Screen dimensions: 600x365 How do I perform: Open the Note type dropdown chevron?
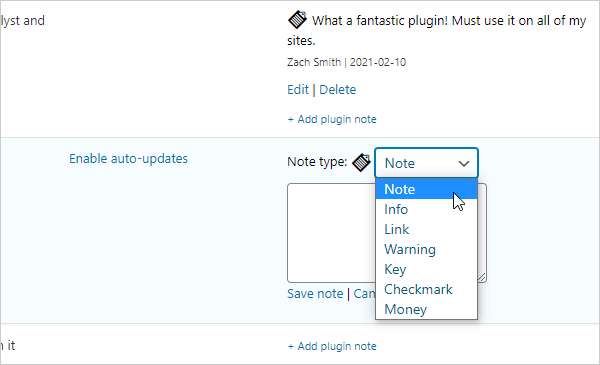pyautogui.click(x=464, y=164)
